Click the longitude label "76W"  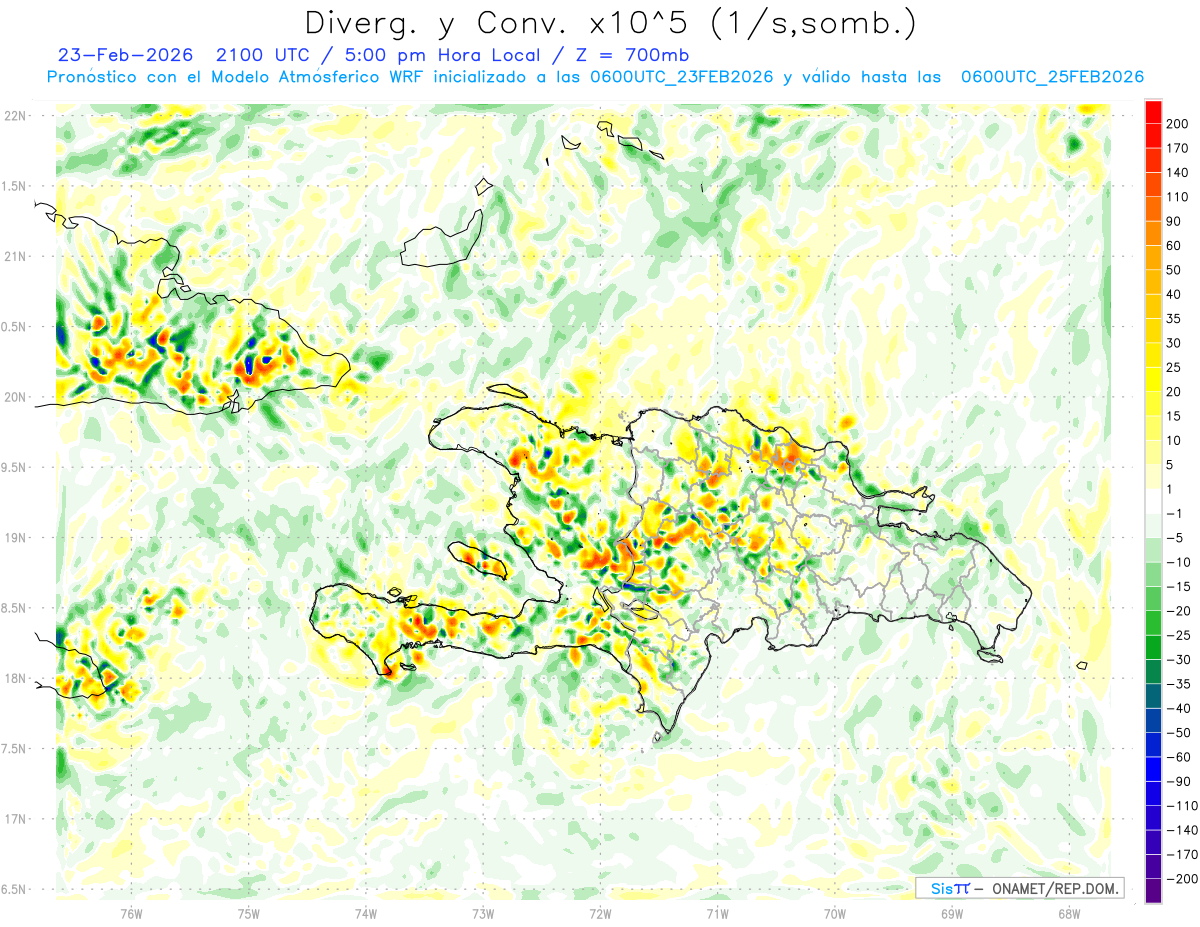tap(131, 913)
